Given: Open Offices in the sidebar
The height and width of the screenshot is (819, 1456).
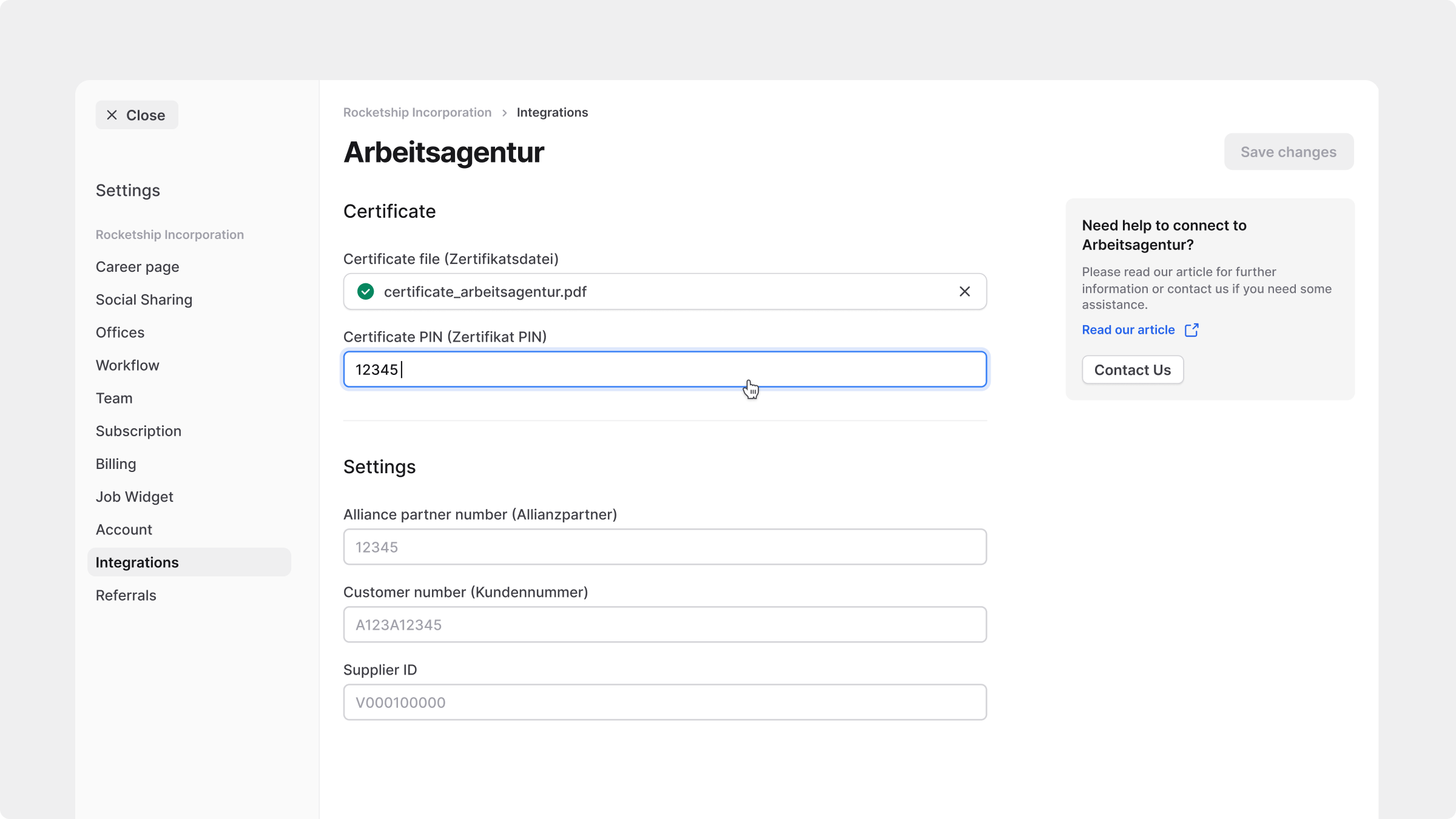Looking at the screenshot, I should click(x=120, y=332).
